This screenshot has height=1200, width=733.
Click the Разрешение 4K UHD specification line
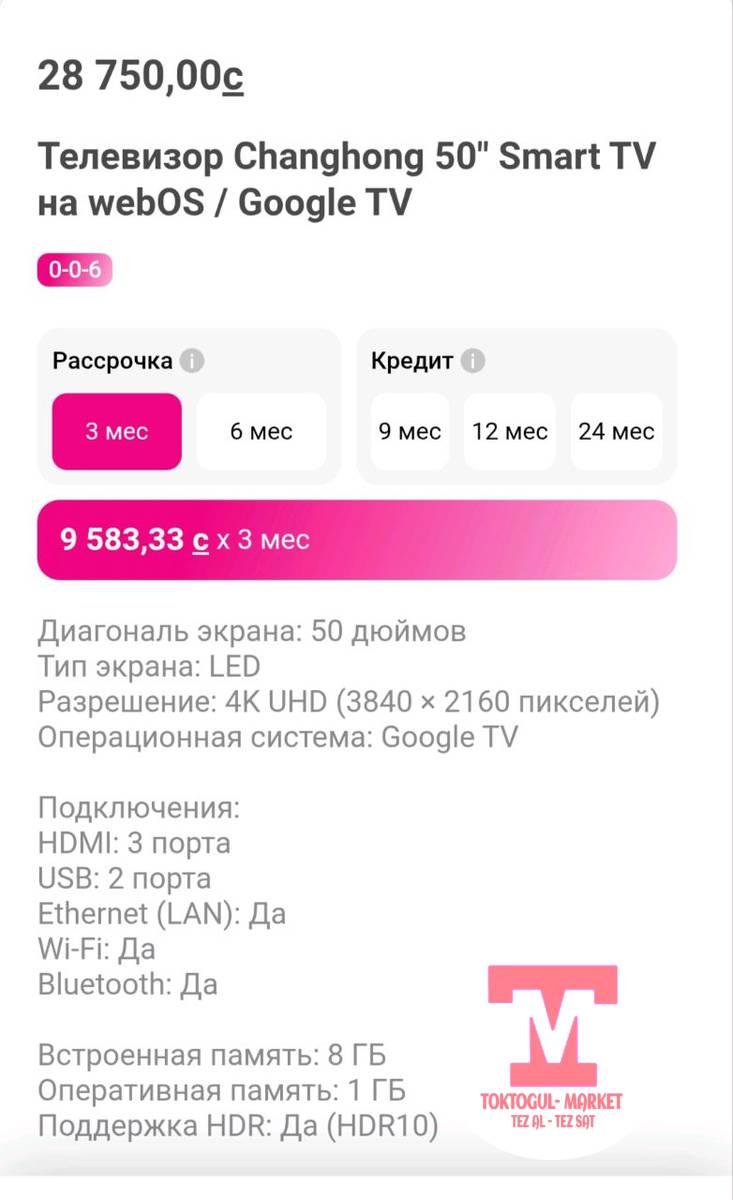pos(348,702)
